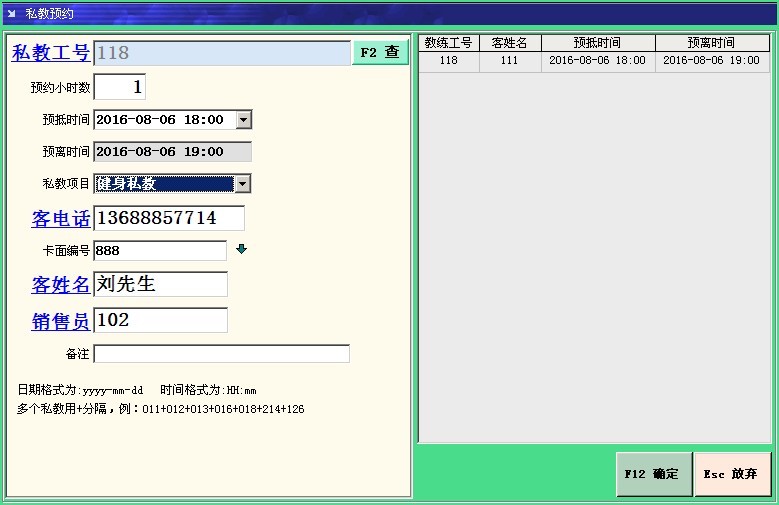
Task: Open the 客姓名 link label
Action: coord(61,285)
